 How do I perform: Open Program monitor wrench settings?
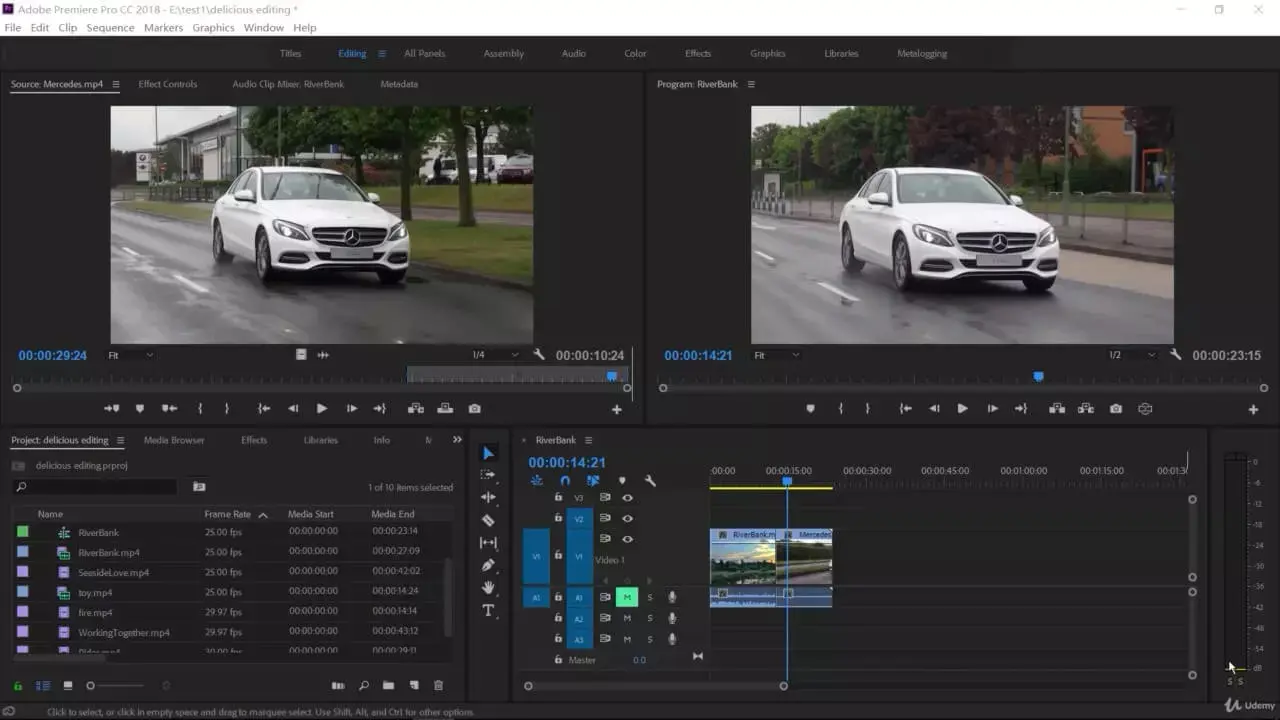[1176, 355]
